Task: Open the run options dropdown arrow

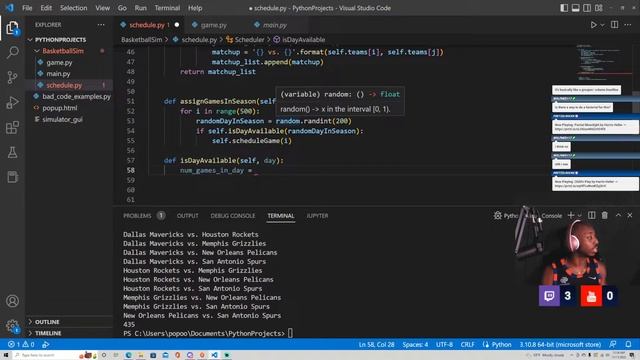Action: point(602,25)
